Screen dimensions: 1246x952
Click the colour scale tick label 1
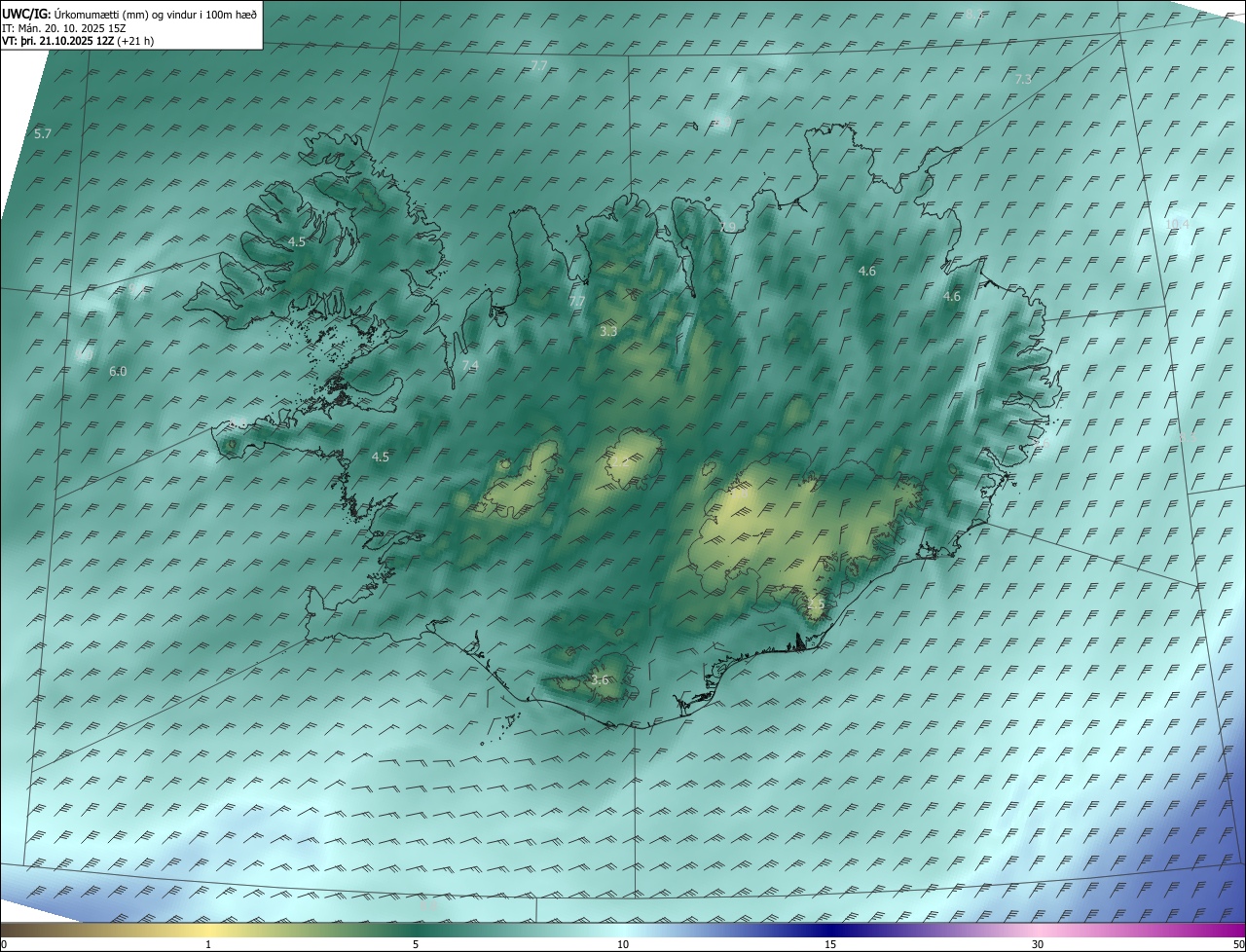coord(208,944)
